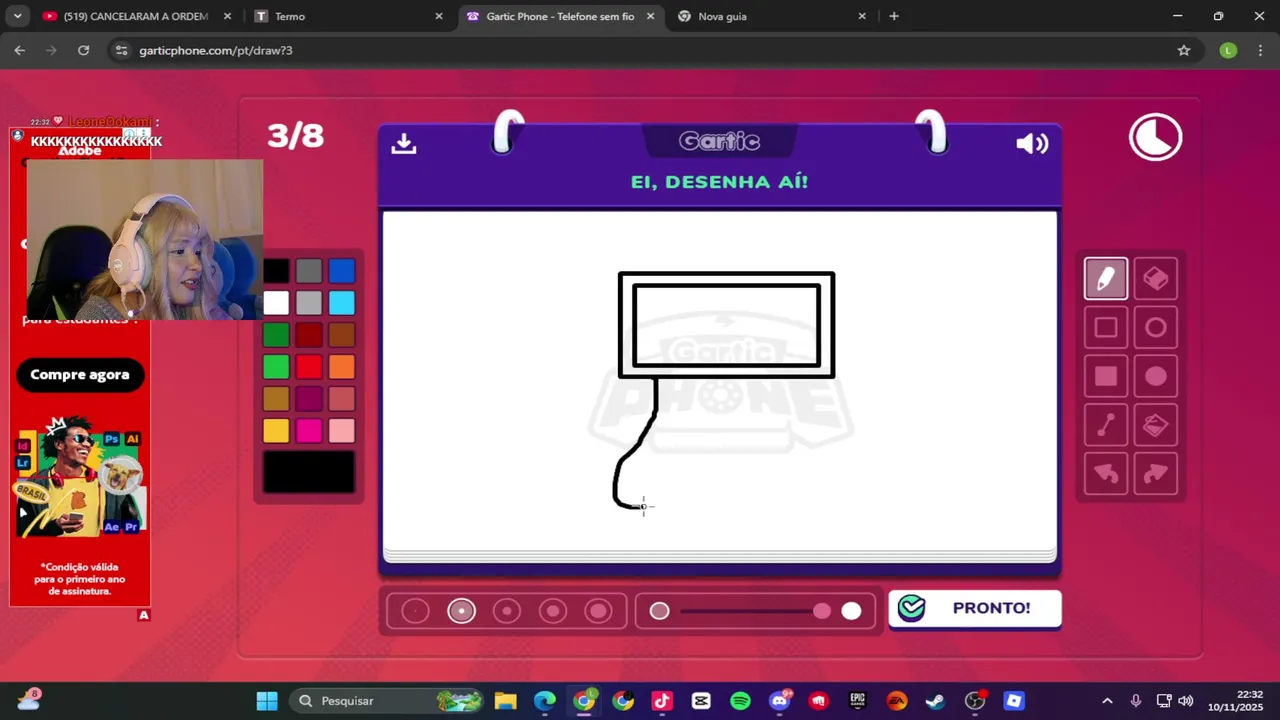This screenshot has width=1280, height=720.
Task: Select the paint bucket fill tool
Action: point(1156,426)
